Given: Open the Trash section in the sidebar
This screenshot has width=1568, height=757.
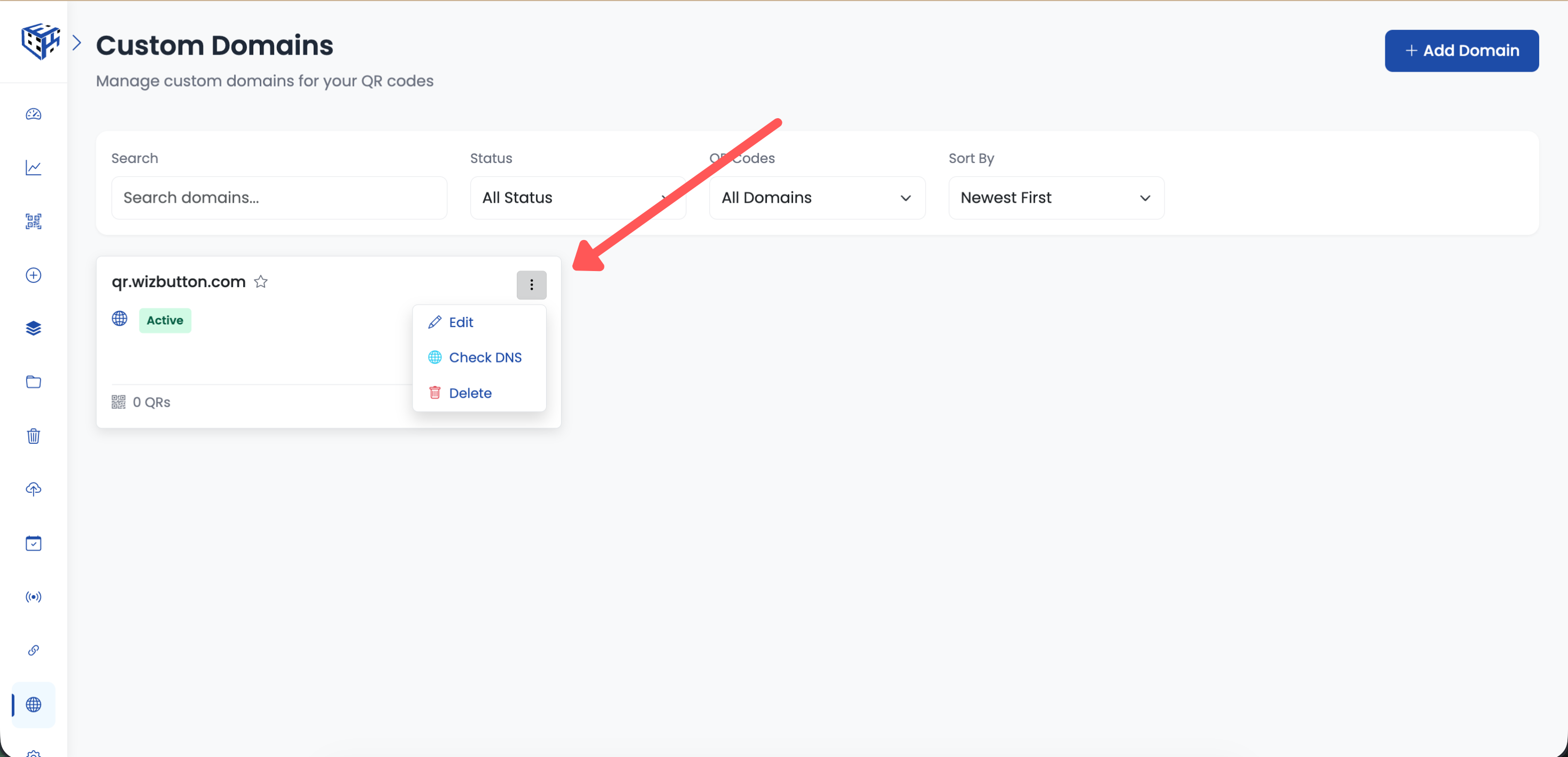Looking at the screenshot, I should point(34,436).
